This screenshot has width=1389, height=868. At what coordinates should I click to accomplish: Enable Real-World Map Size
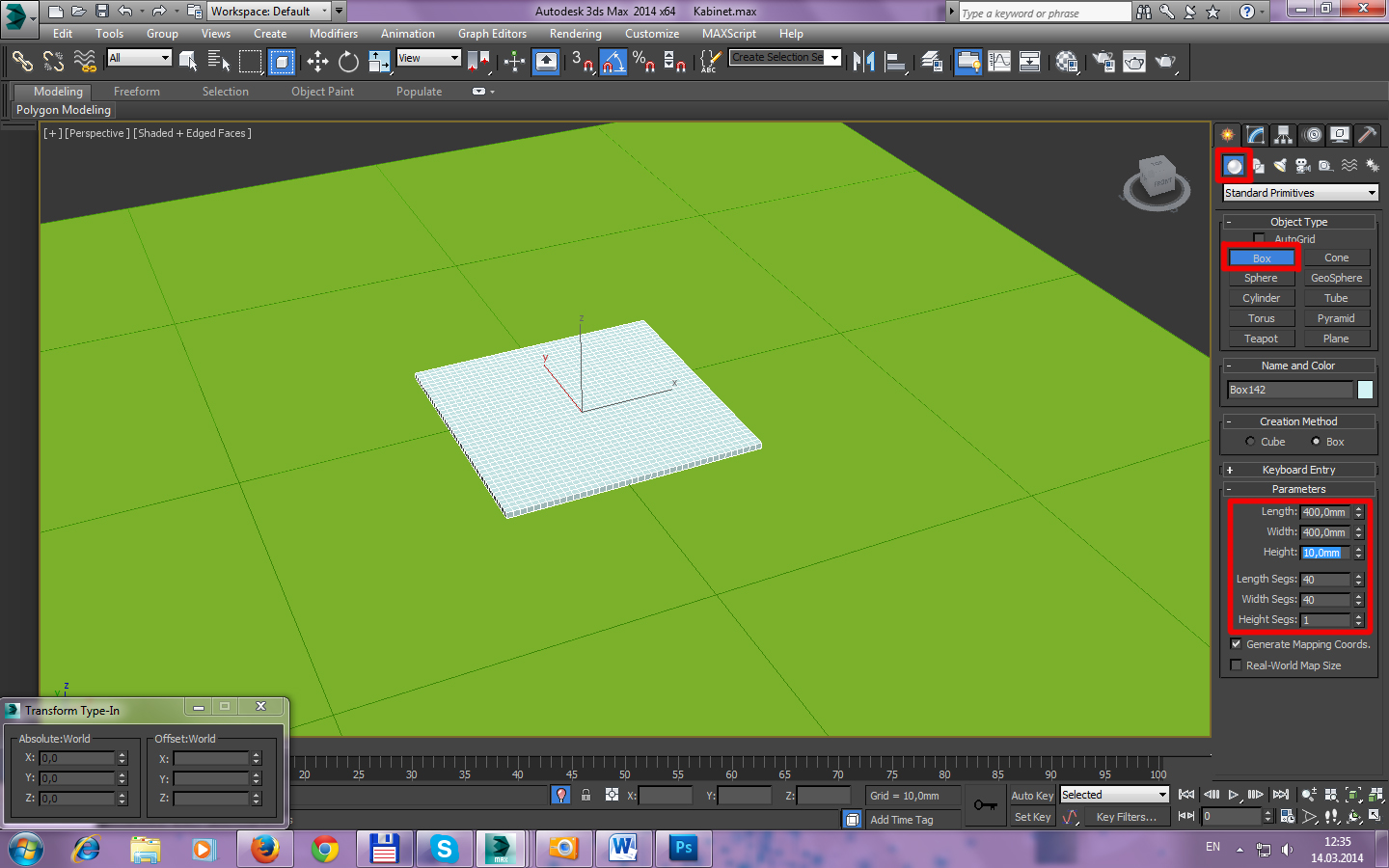pyautogui.click(x=1237, y=665)
